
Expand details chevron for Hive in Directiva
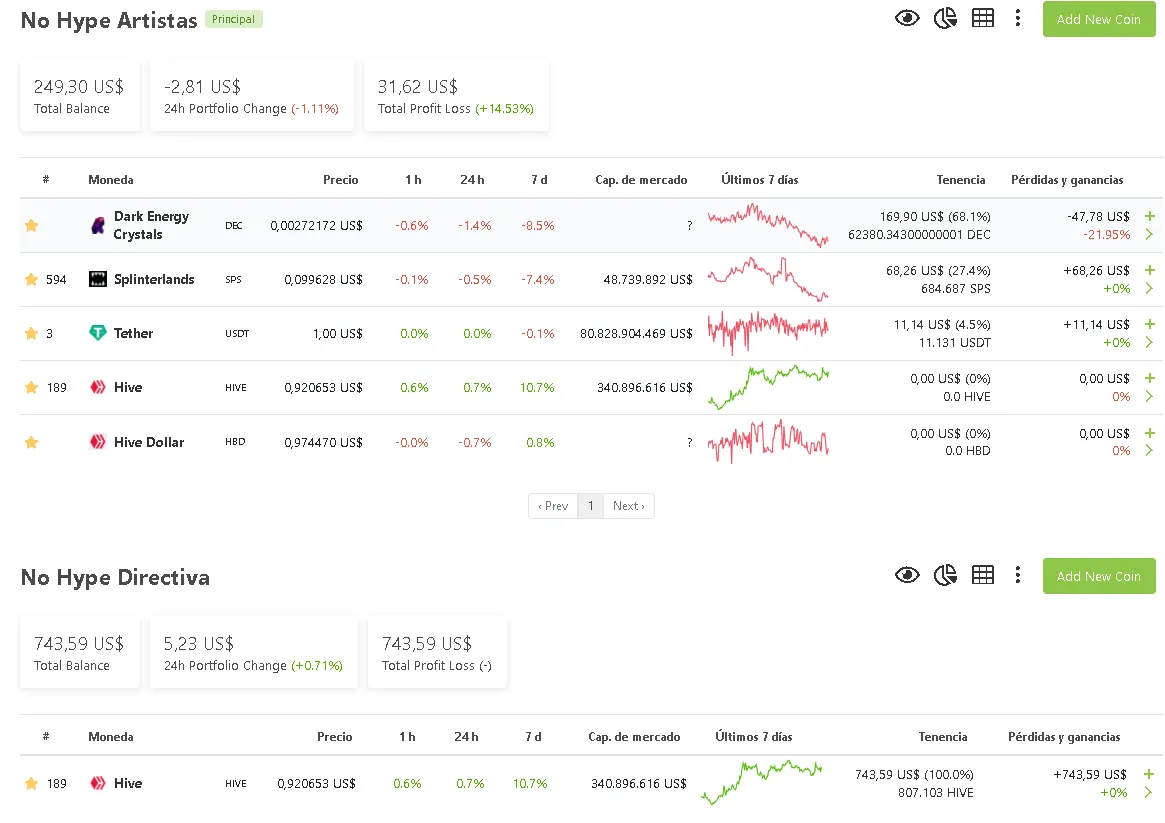(1149, 793)
